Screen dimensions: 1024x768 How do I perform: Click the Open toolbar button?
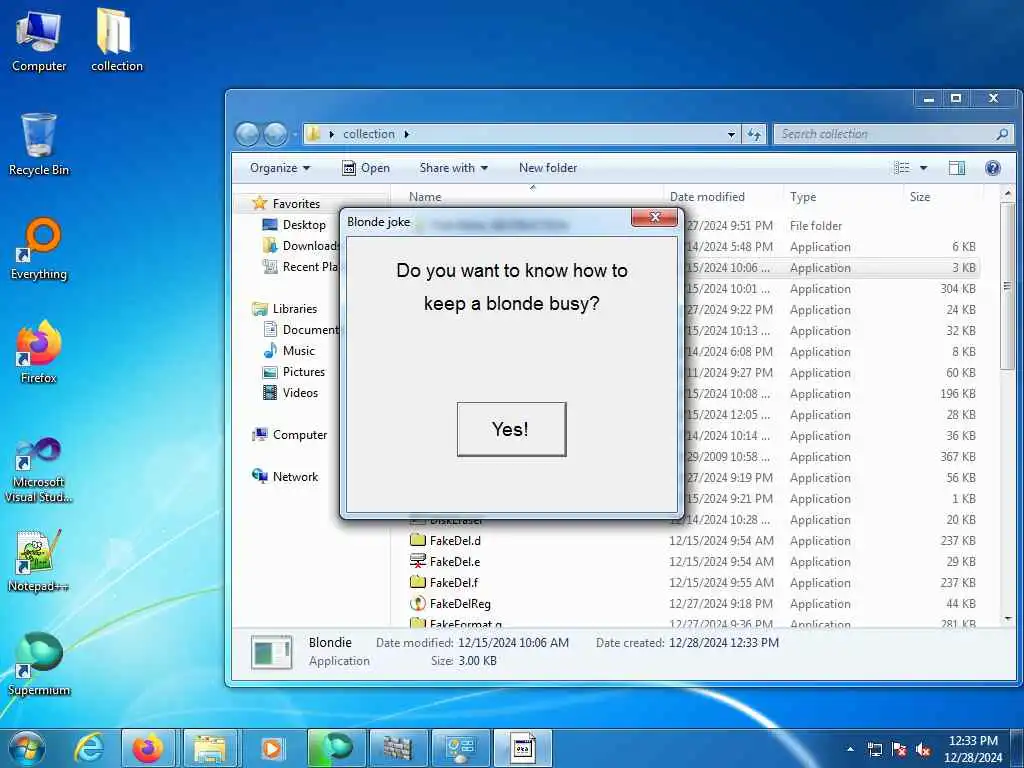(x=366, y=168)
